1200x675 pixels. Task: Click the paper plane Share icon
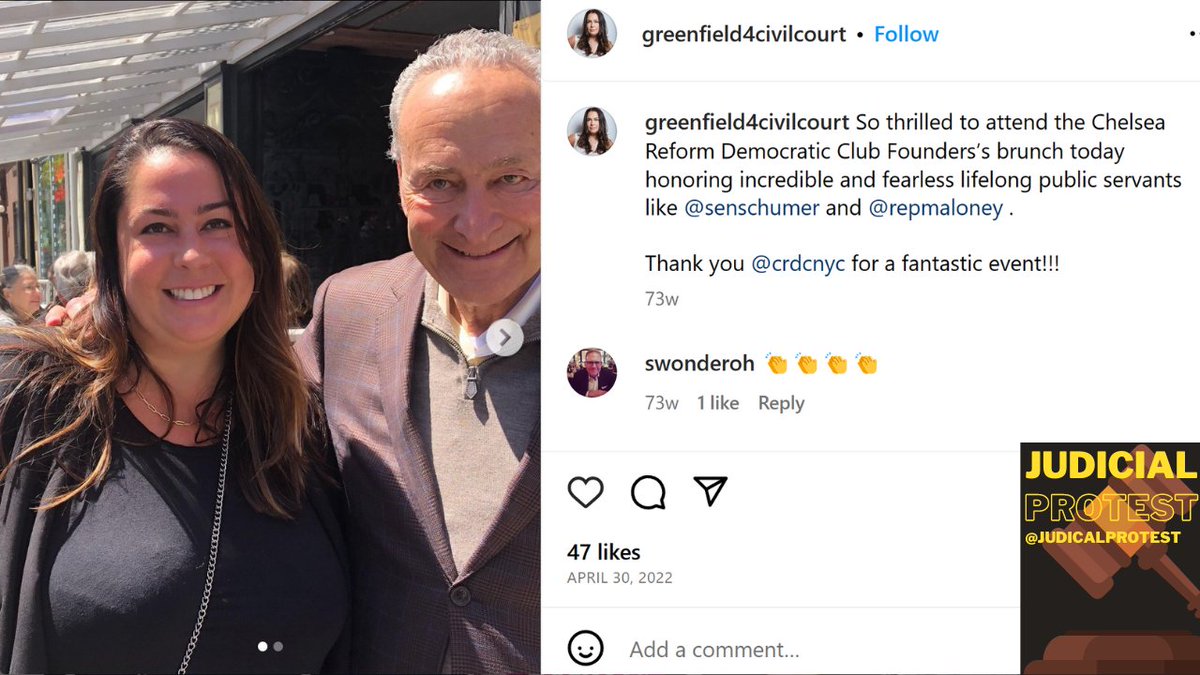(710, 491)
